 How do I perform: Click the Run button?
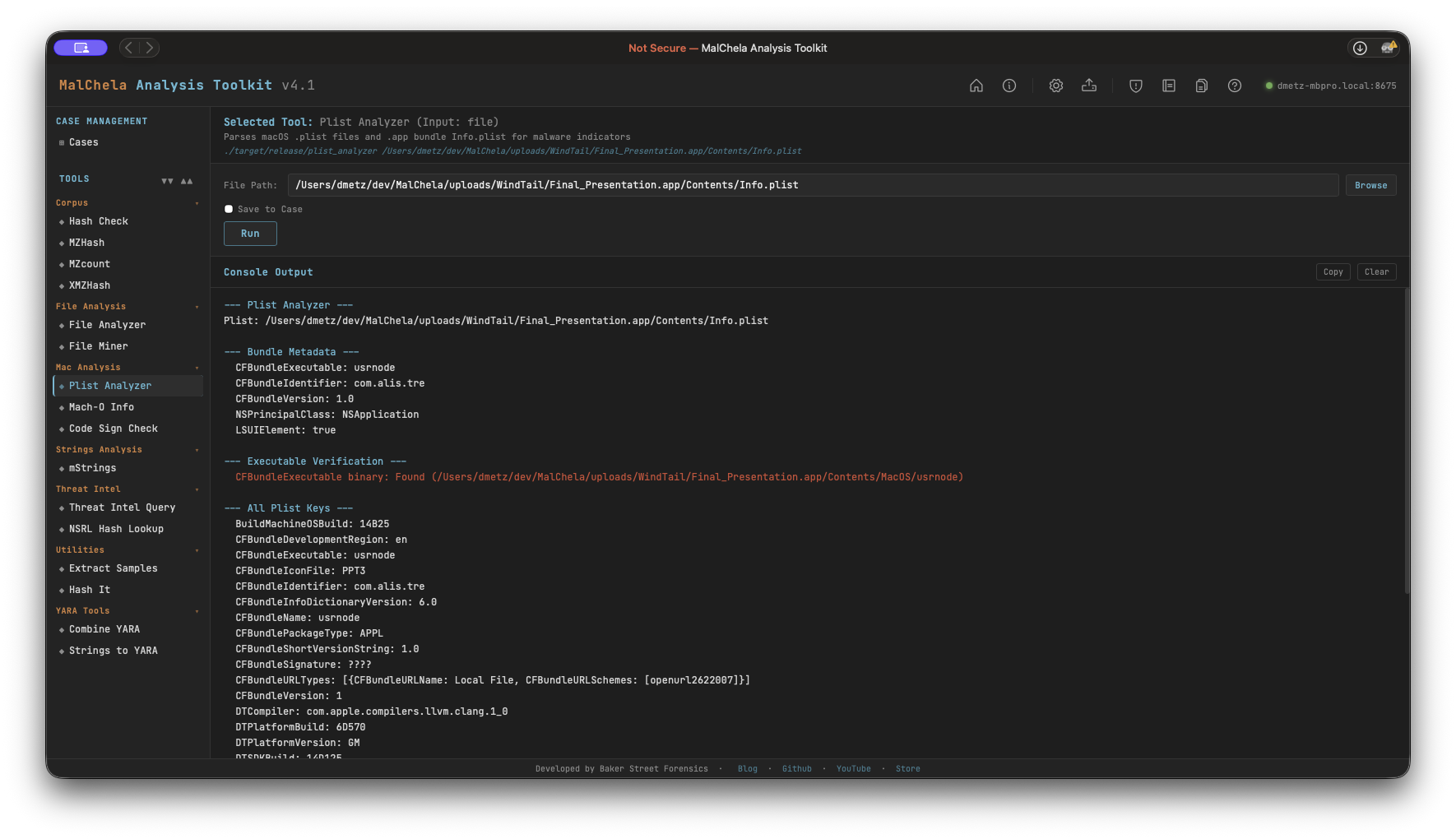tap(250, 234)
